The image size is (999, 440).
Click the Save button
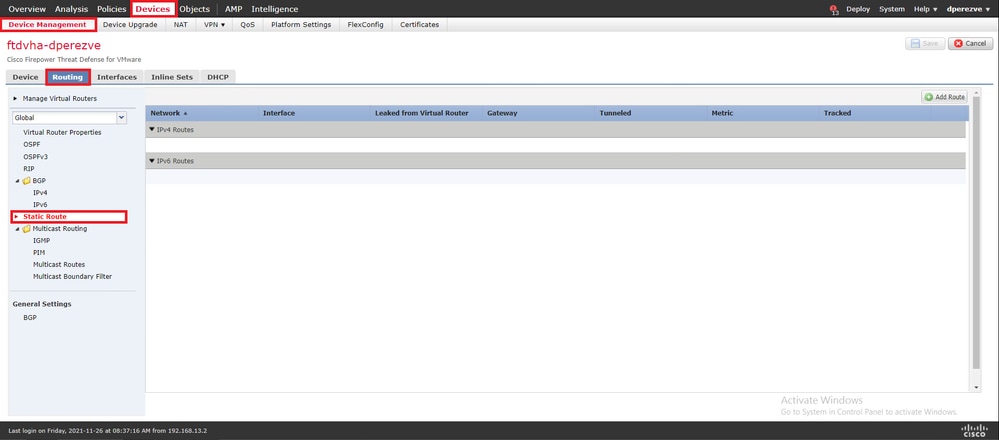click(924, 43)
